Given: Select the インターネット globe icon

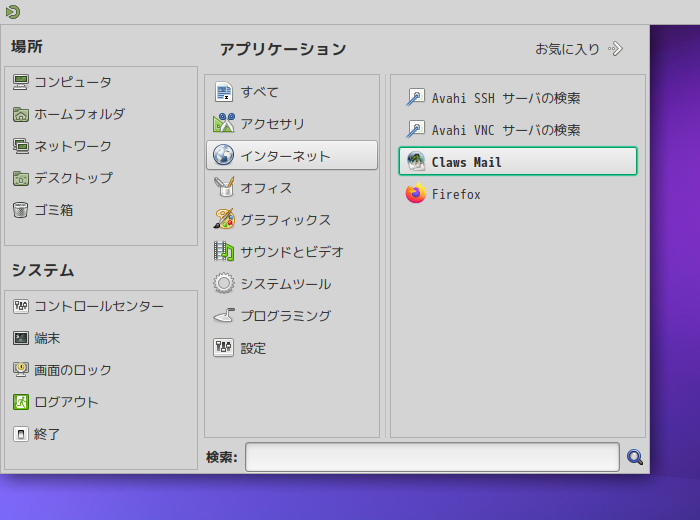Looking at the screenshot, I should pyautogui.click(x=223, y=155).
